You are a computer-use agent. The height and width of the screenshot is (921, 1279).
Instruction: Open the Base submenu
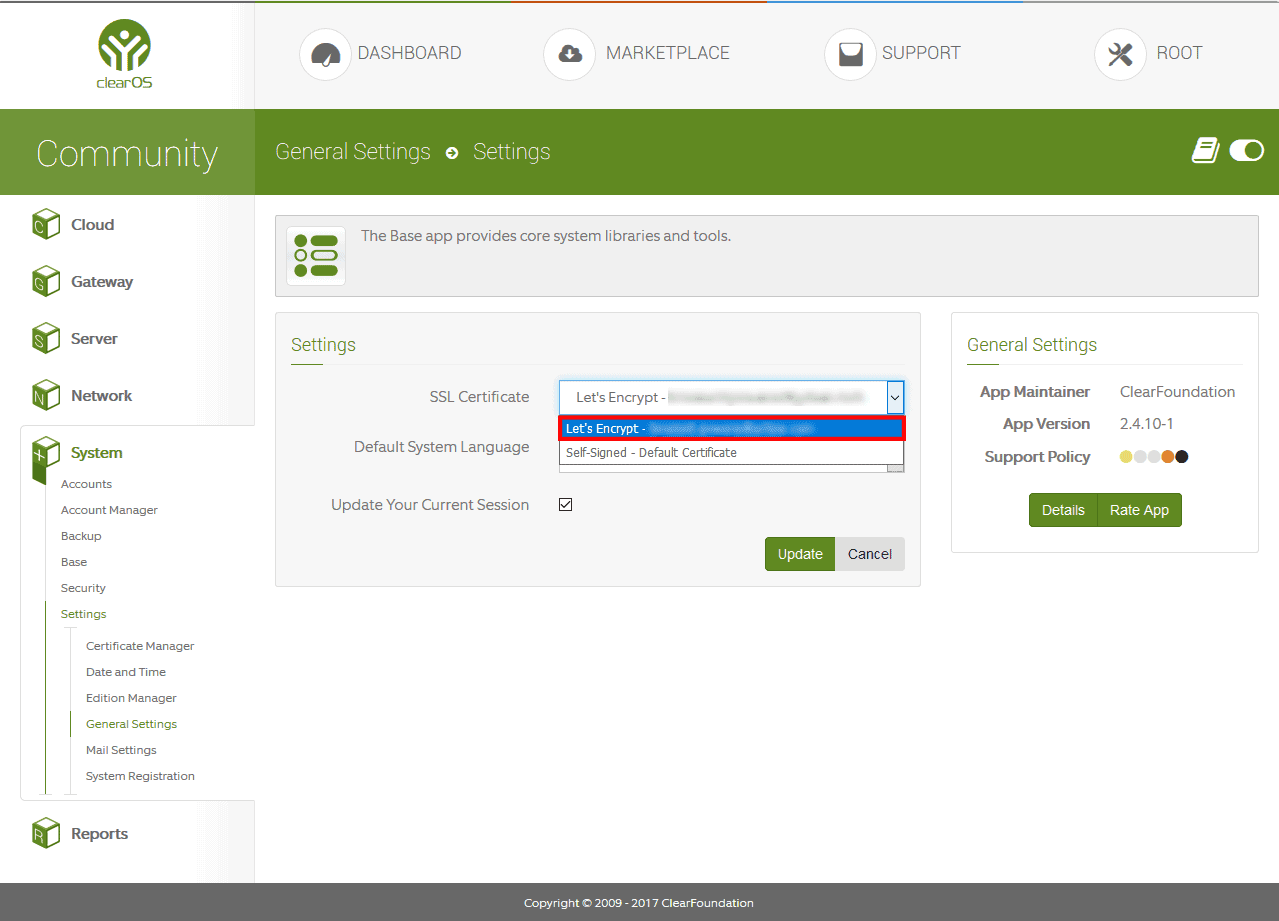[x=74, y=562]
